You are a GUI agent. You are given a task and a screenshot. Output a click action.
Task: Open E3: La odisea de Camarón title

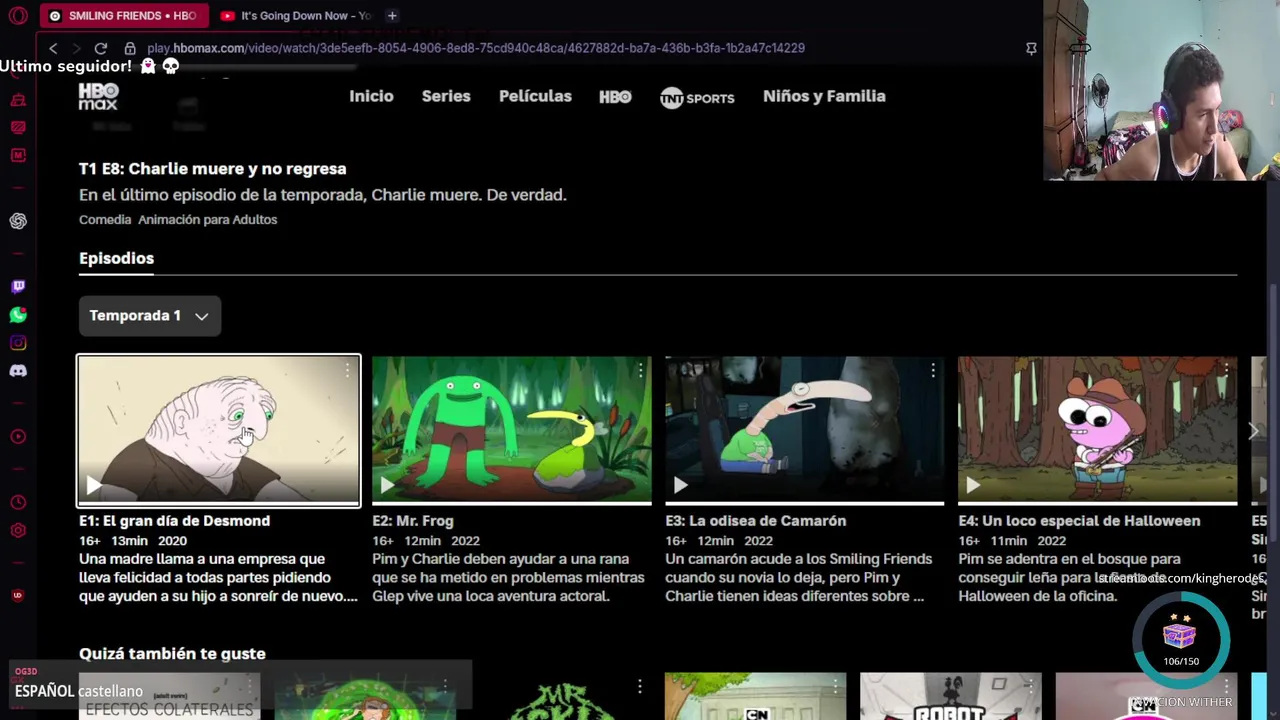755,521
